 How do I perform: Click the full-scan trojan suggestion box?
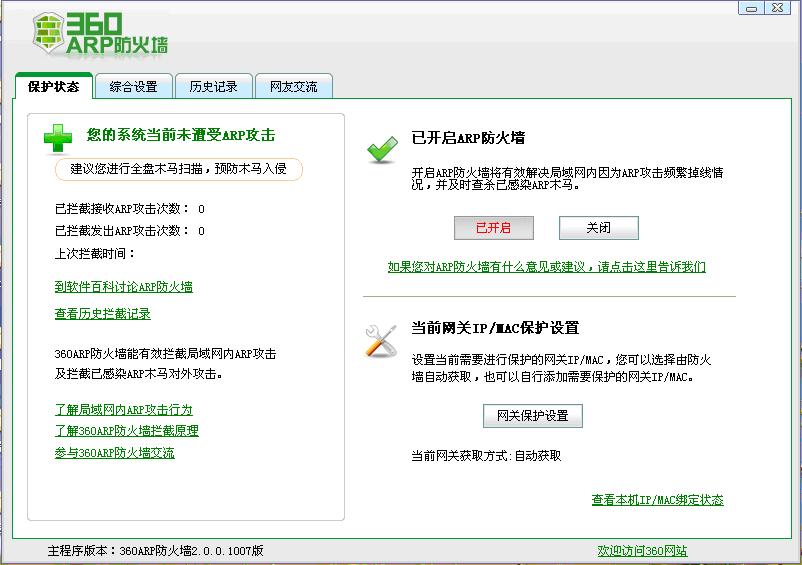coord(179,169)
